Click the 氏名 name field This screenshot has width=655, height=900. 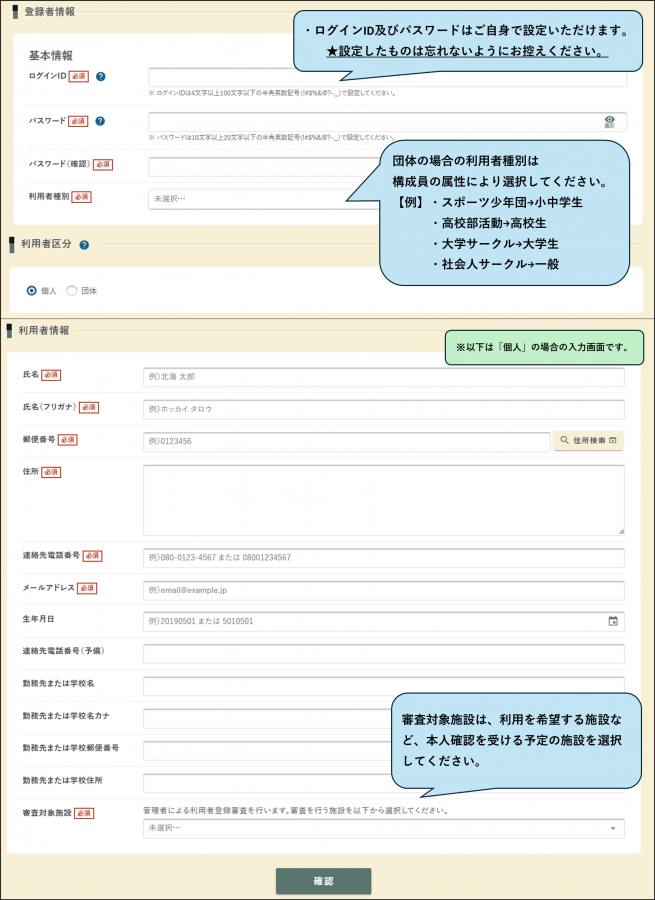(383, 377)
